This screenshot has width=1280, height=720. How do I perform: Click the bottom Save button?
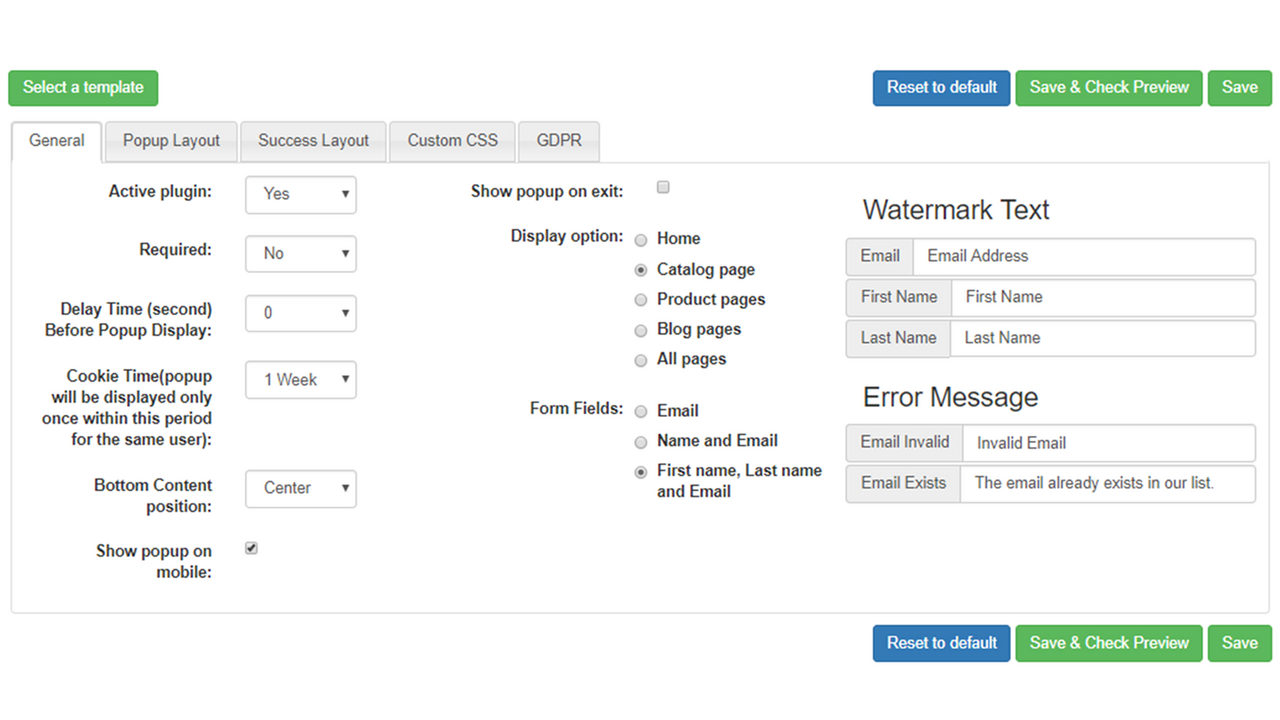[x=1240, y=643]
